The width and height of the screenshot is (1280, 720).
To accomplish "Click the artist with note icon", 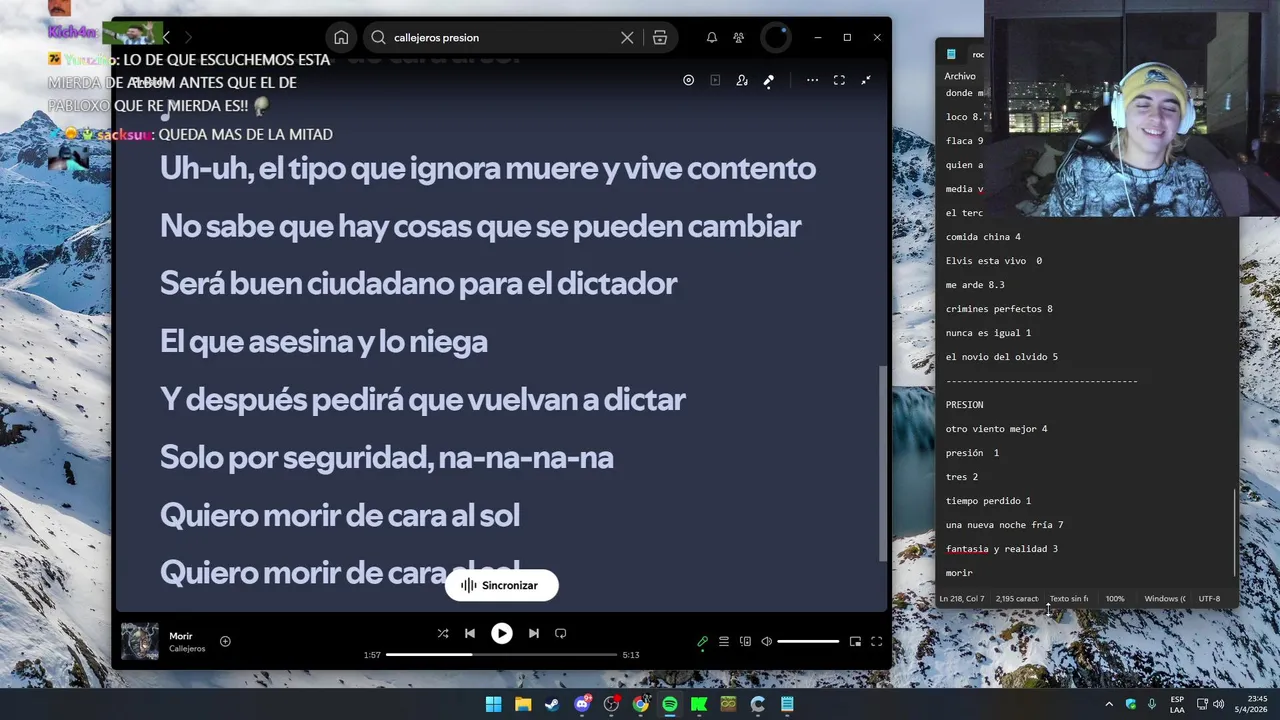I will (x=742, y=80).
